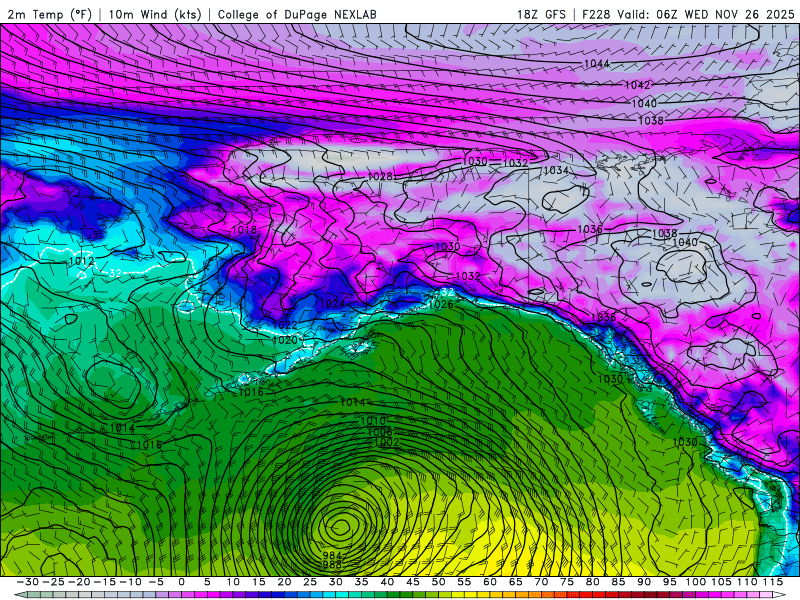
Task: Click the 1018 pressure contour label
Action: (x=244, y=230)
